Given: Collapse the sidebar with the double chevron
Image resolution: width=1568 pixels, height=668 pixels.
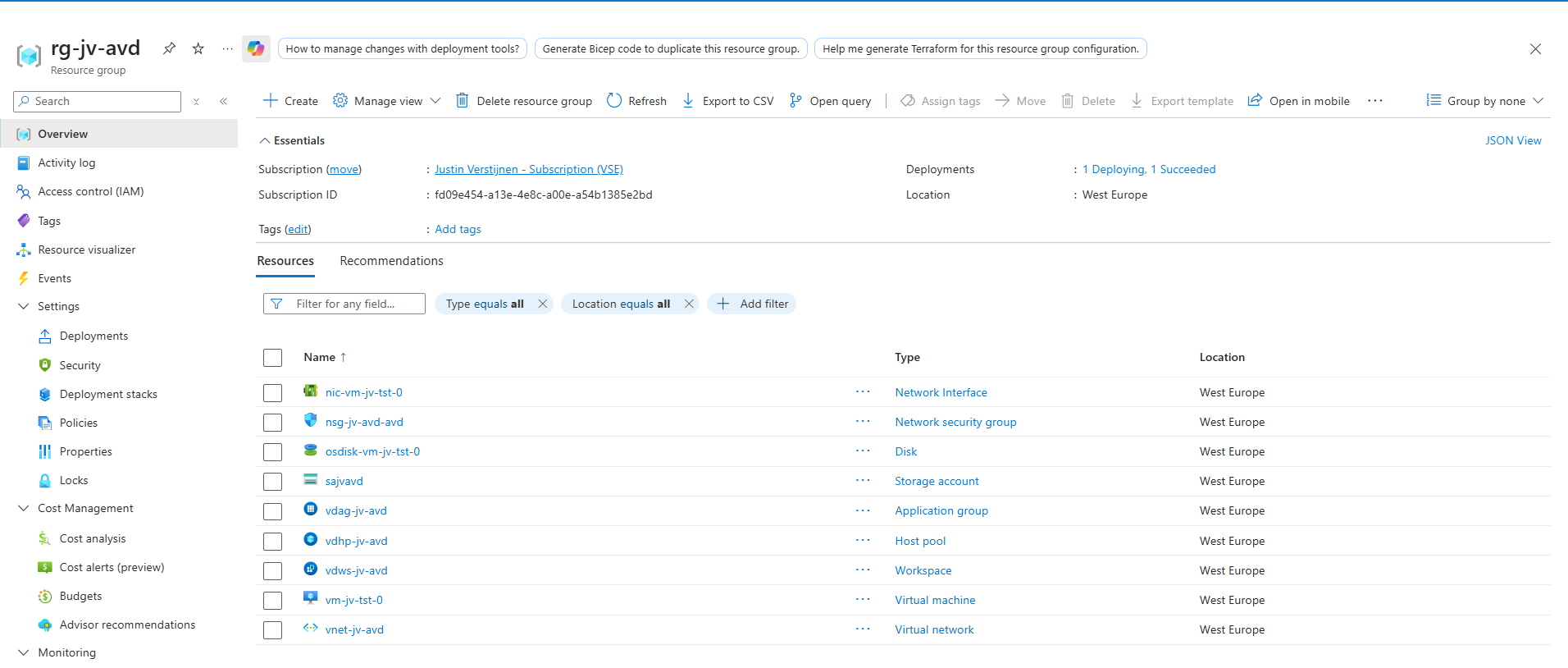Looking at the screenshot, I should coord(223,101).
